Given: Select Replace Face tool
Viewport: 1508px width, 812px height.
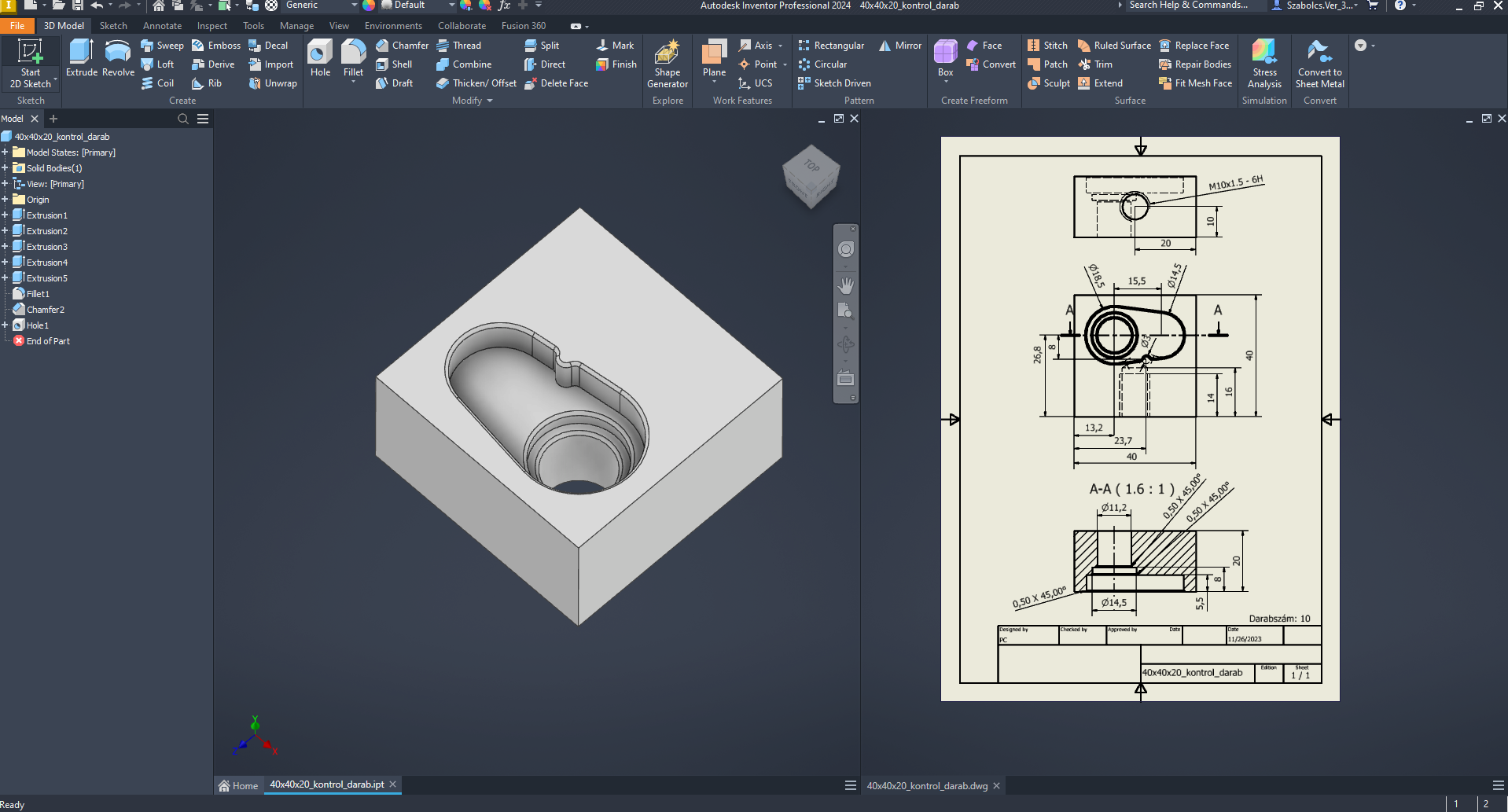Looking at the screenshot, I should [x=1194, y=46].
